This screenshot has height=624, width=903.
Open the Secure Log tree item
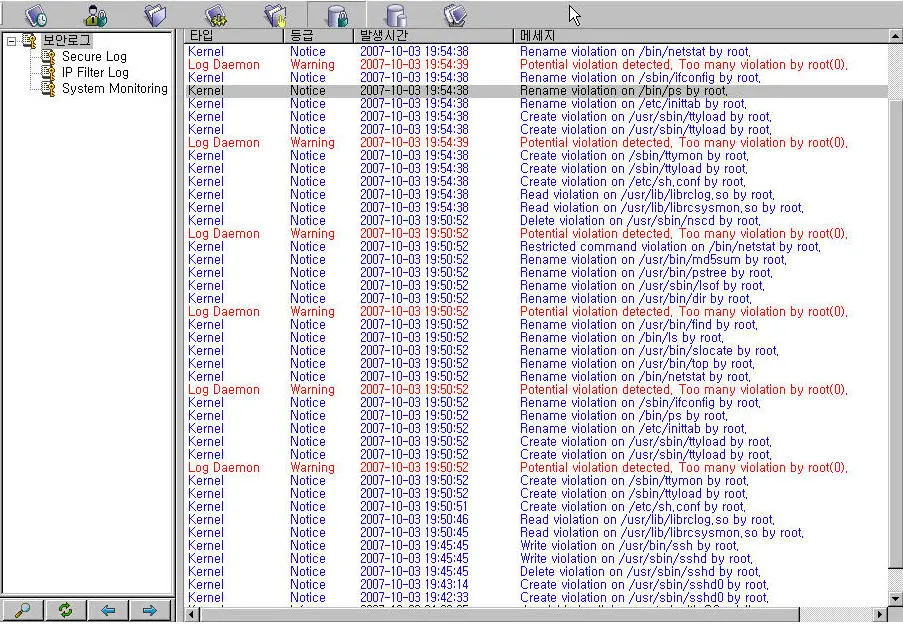click(94, 57)
